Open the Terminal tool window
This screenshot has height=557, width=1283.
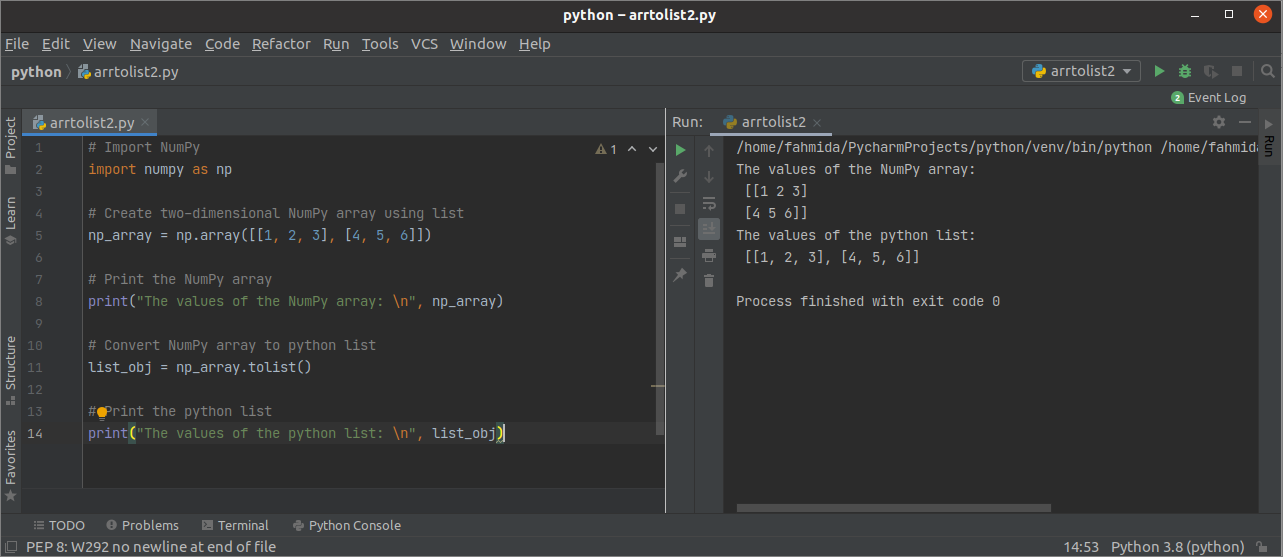(x=235, y=525)
